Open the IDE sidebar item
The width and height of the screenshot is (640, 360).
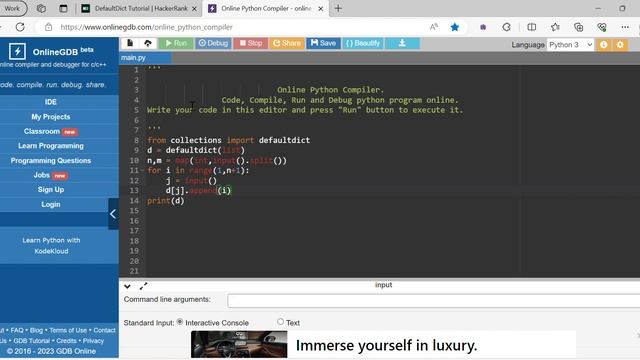click(x=51, y=102)
